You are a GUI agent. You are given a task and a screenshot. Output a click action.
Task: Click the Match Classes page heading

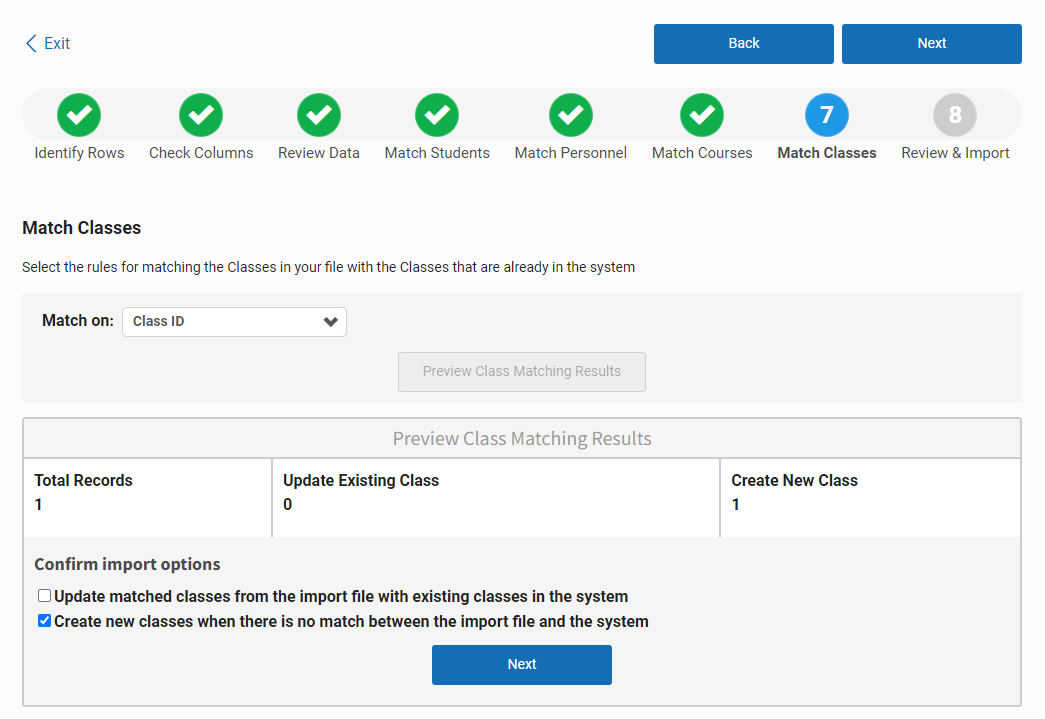(x=82, y=228)
